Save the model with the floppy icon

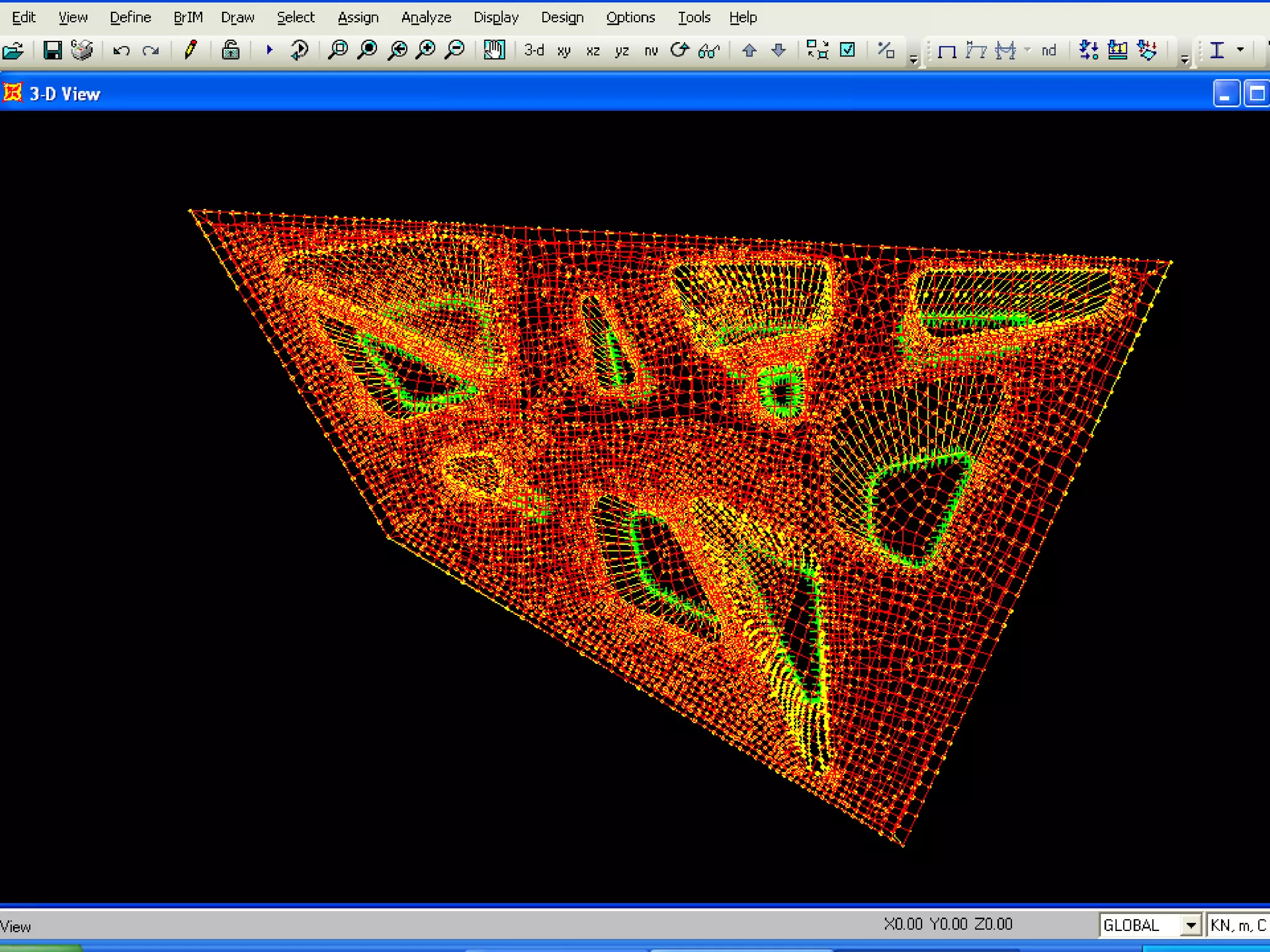click(x=52, y=50)
